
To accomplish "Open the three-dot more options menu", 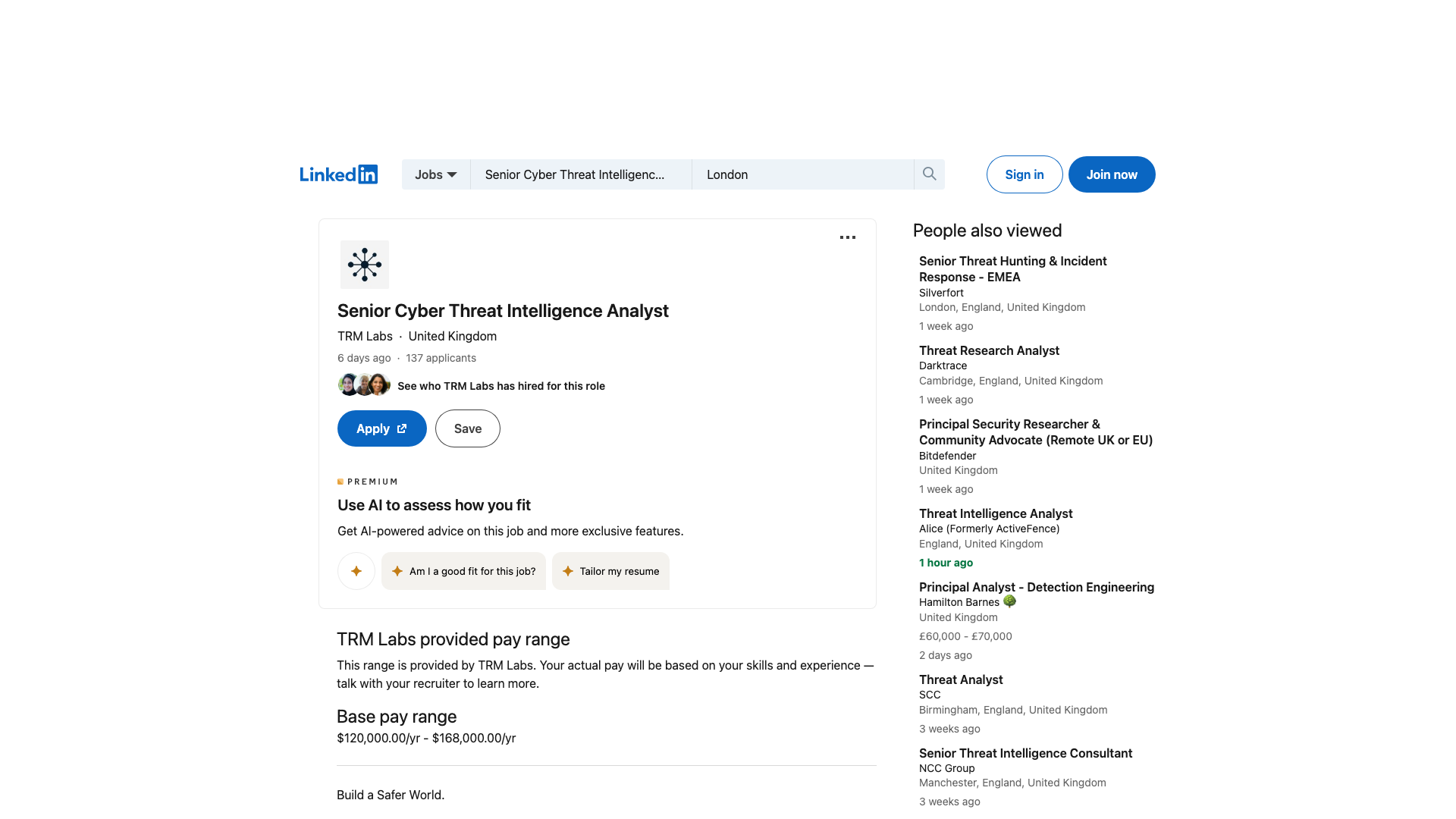I will (x=848, y=237).
